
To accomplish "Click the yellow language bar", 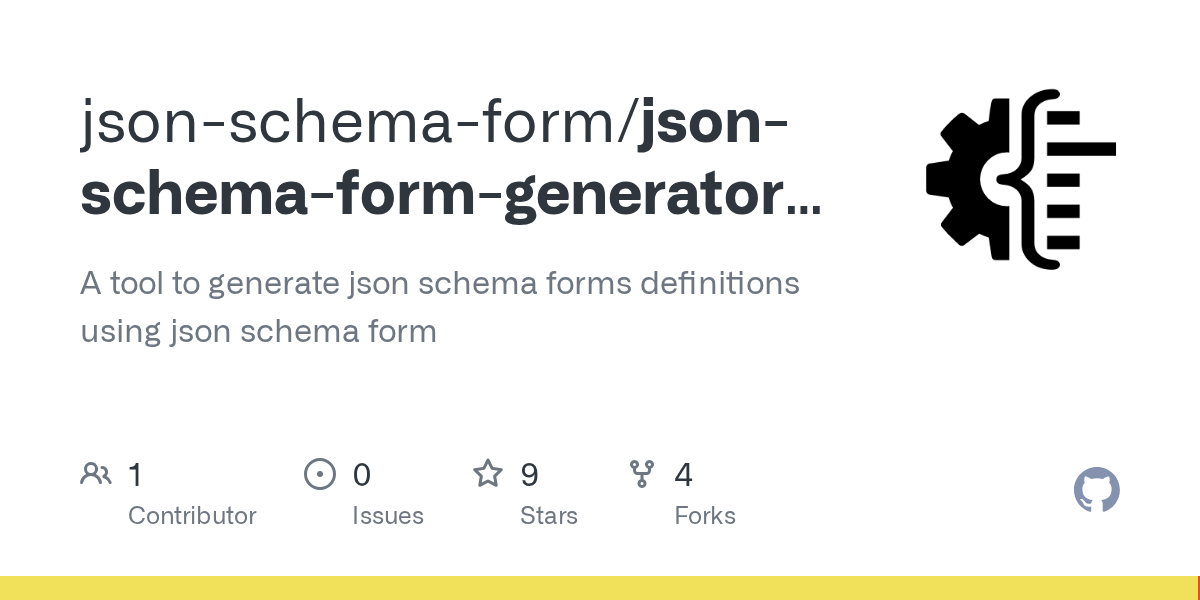I will [598, 588].
